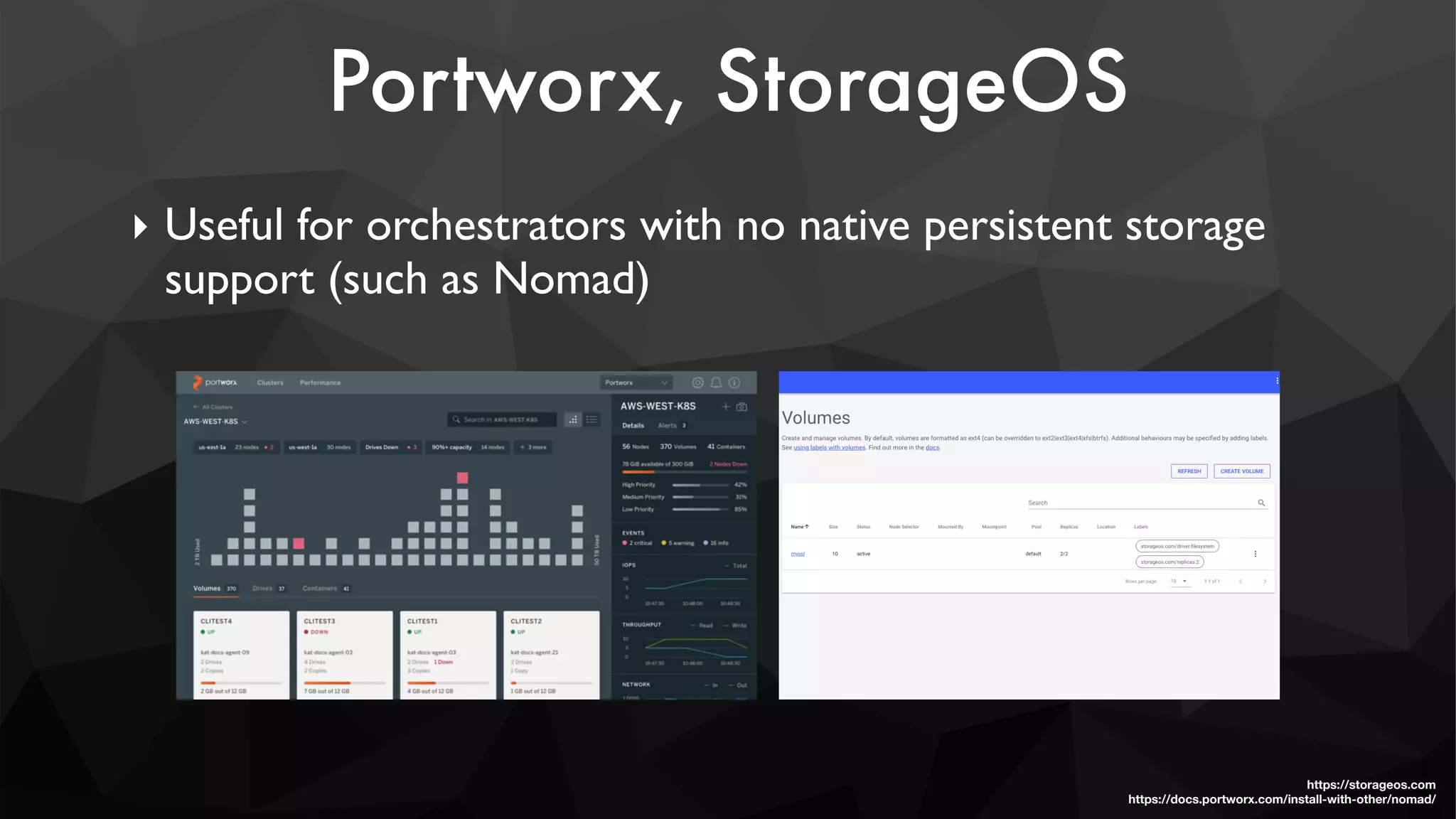This screenshot has height=819, width=1456.
Task: Click the REFRESH button
Action: point(1189,471)
